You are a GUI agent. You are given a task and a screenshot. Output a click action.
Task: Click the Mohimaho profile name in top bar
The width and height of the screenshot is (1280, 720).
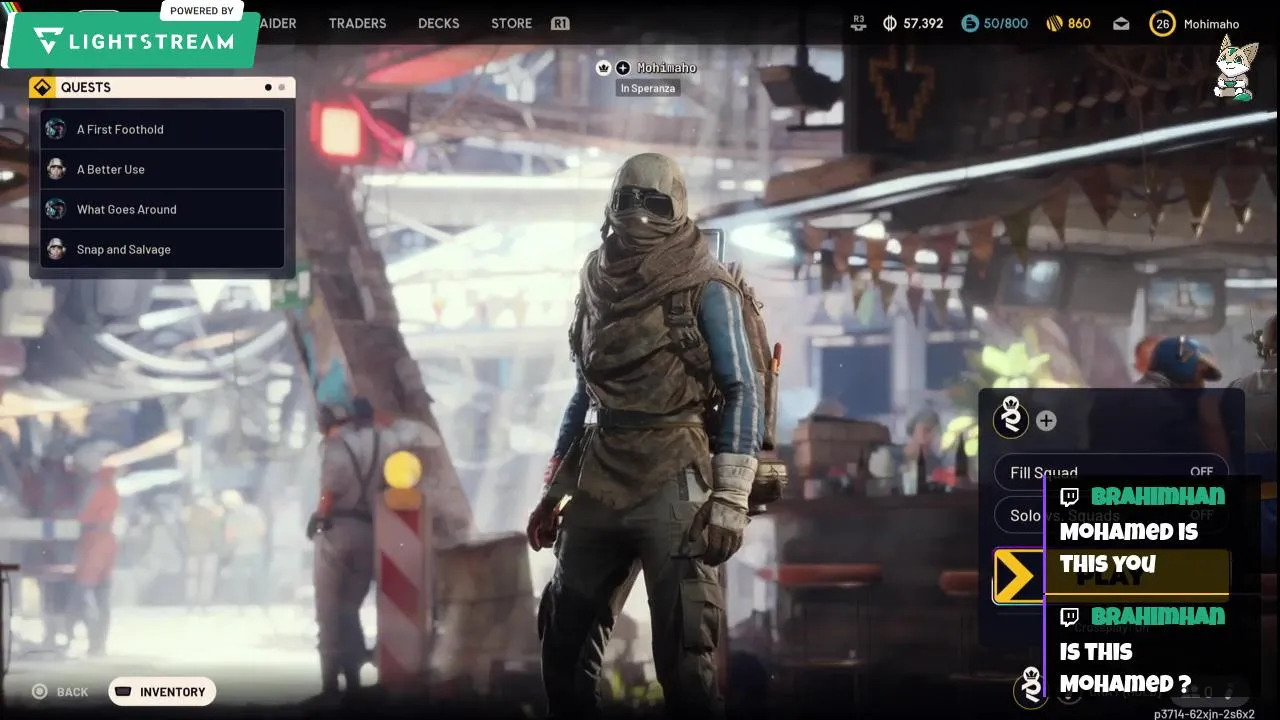click(1211, 24)
